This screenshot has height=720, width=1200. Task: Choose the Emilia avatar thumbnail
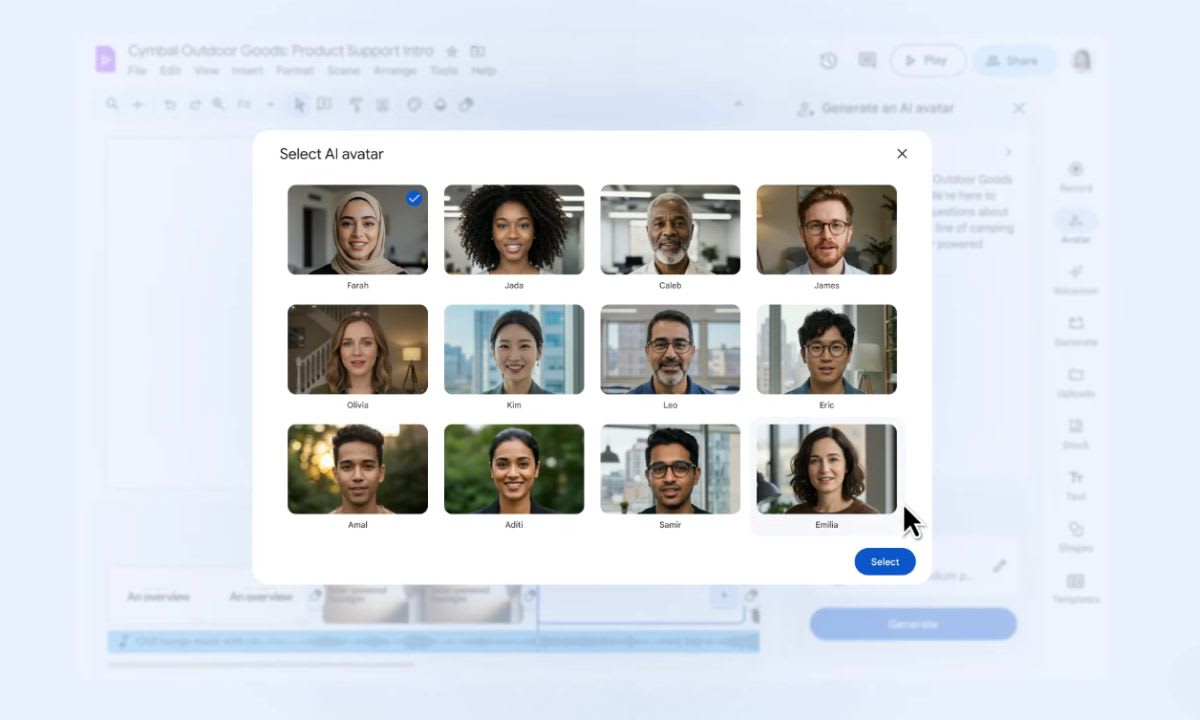[x=826, y=468]
